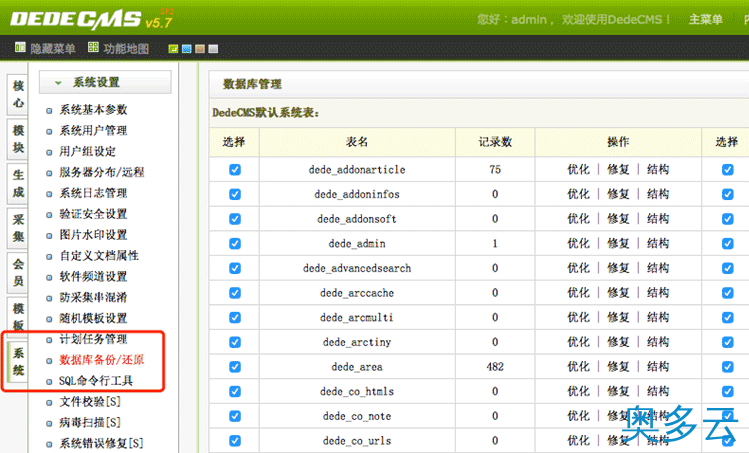Open SQL命令行工具 menu item

pyautogui.click(x=96, y=381)
